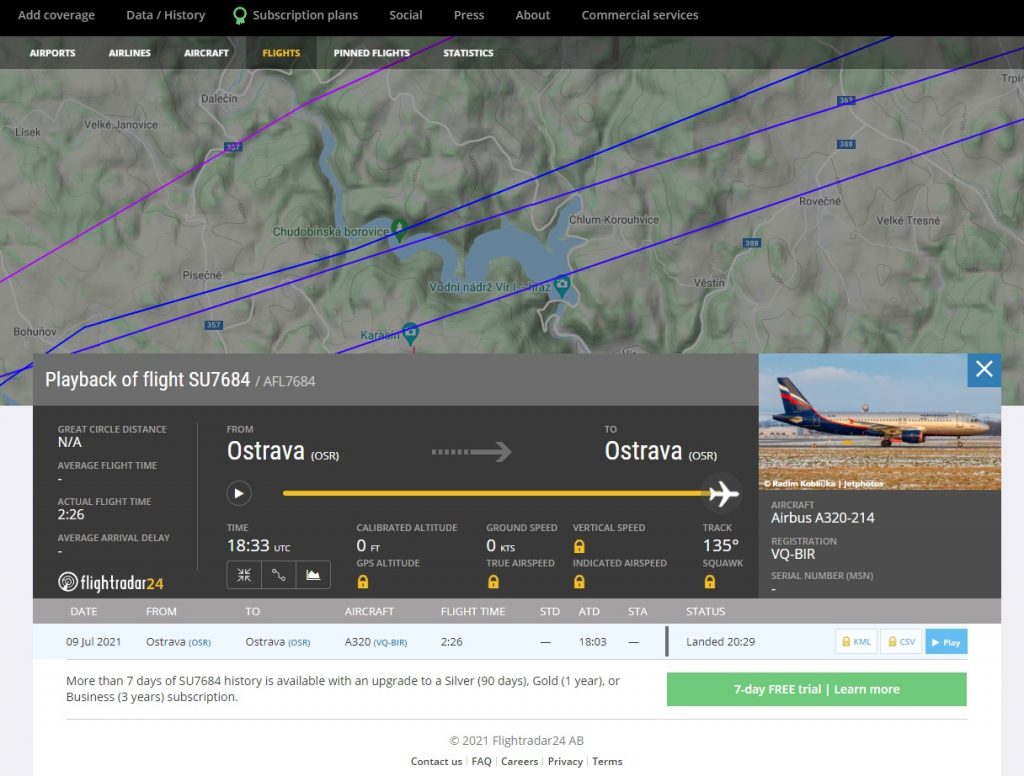Open the Contact us link
Image resolution: width=1024 pixels, height=776 pixels.
pyautogui.click(x=436, y=762)
